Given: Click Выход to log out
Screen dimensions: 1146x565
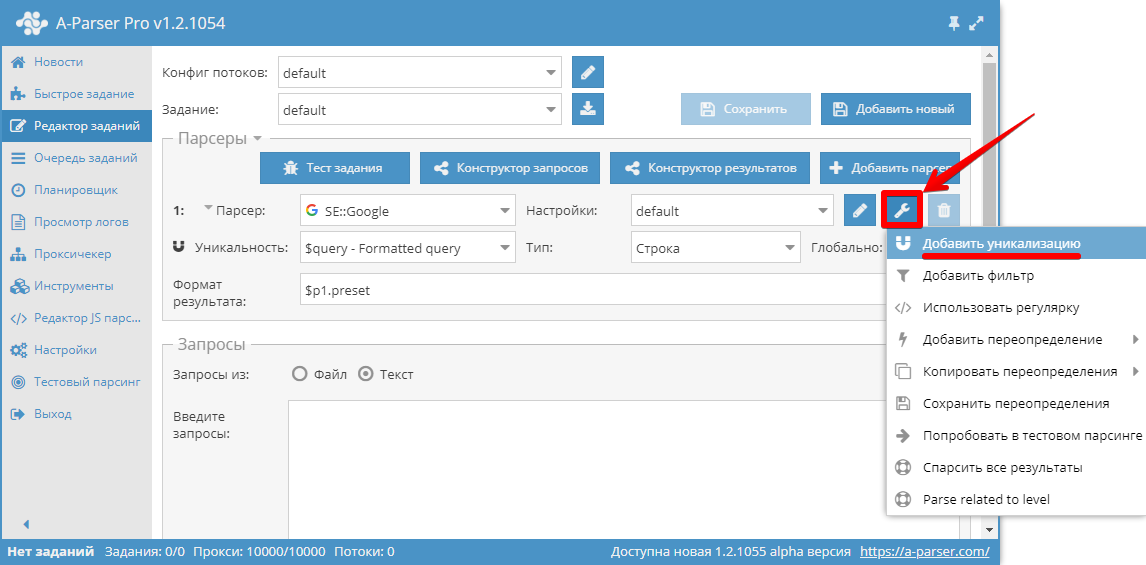Looking at the screenshot, I should (76, 414).
